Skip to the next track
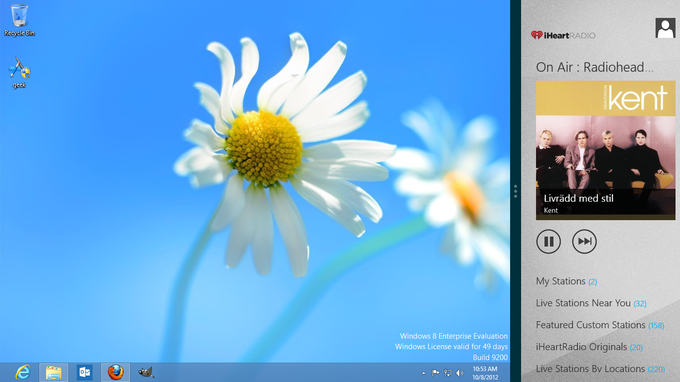The image size is (680, 382). (x=584, y=242)
